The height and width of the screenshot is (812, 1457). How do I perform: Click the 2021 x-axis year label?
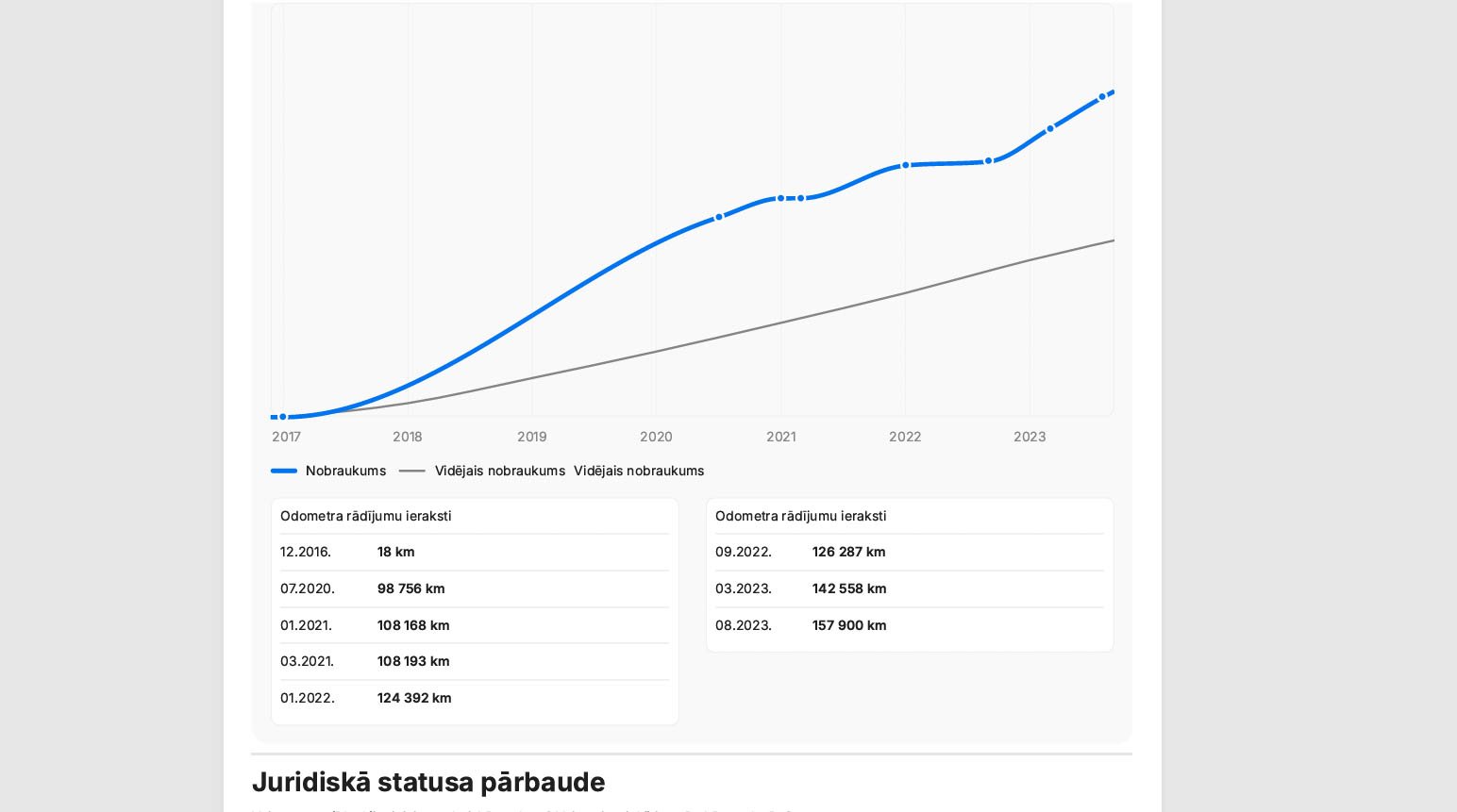pyautogui.click(x=780, y=437)
